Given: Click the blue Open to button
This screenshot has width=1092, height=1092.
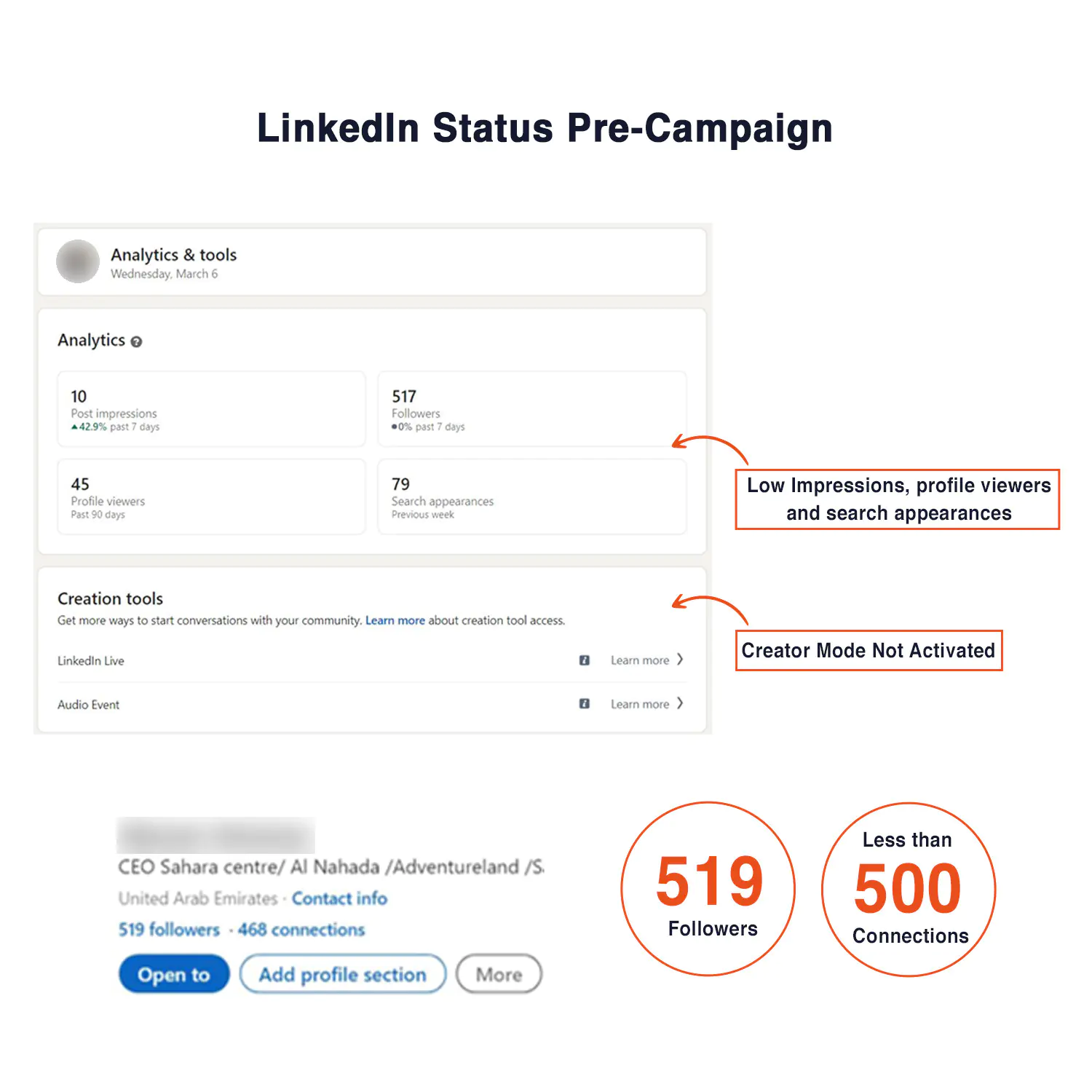Looking at the screenshot, I should [x=174, y=974].
